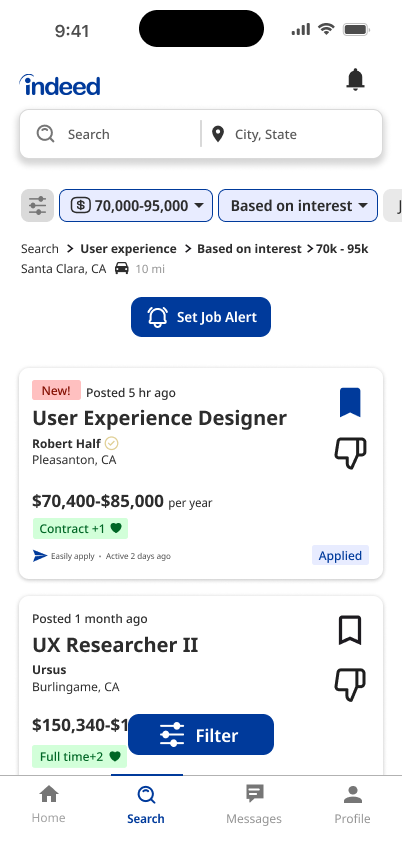The width and height of the screenshot is (402, 852).
Task: Click the City, State input field
Action: point(293,134)
